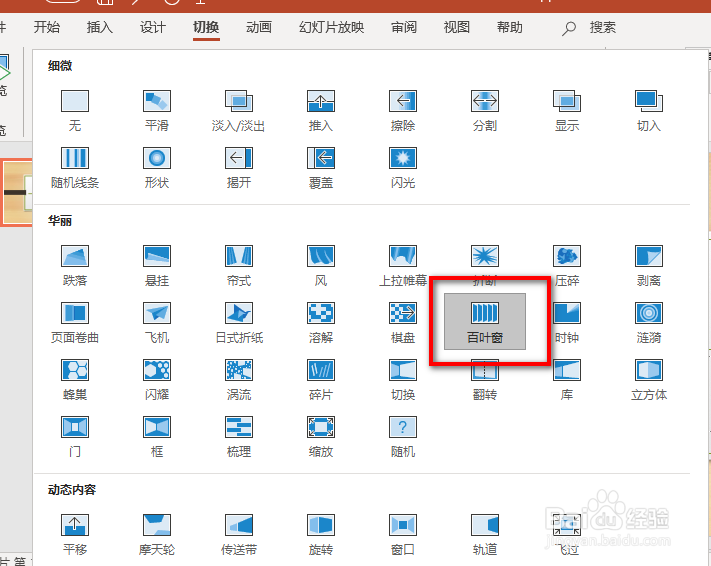
Task: Choose the 轨道 (Orbit) transition
Action: coord(485,535)
